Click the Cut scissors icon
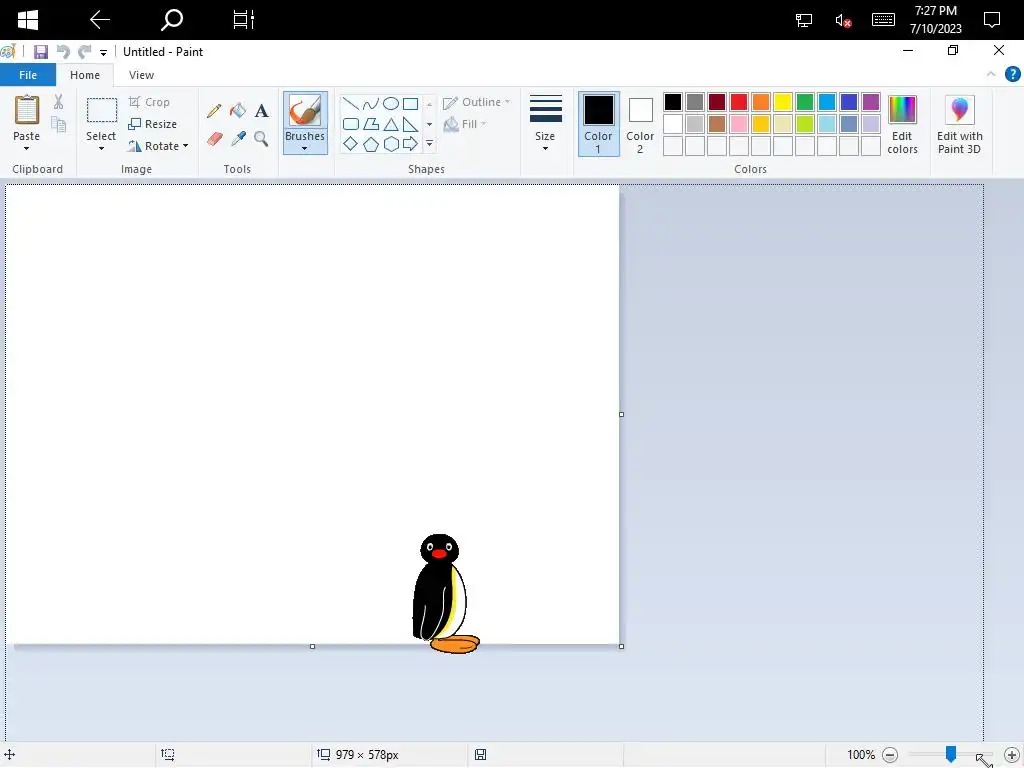The image size is (1024, 768). coord(58,101)
